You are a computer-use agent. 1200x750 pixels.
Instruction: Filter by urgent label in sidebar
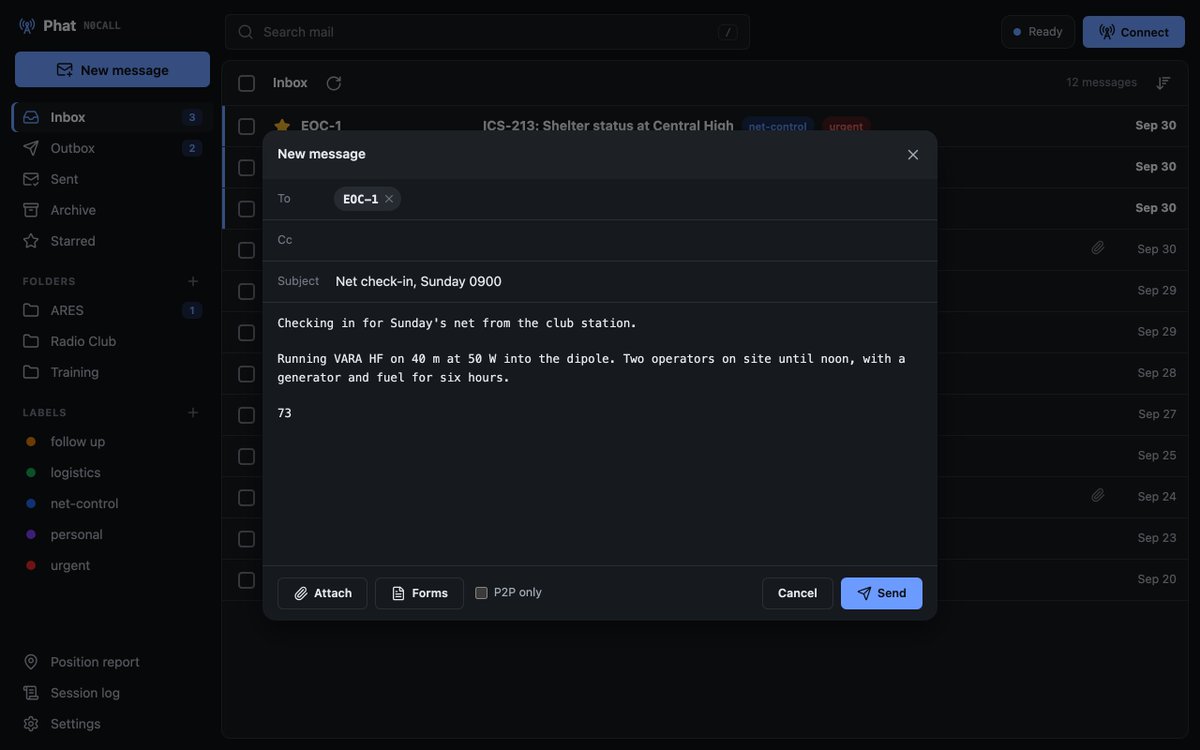click(111, 565)
